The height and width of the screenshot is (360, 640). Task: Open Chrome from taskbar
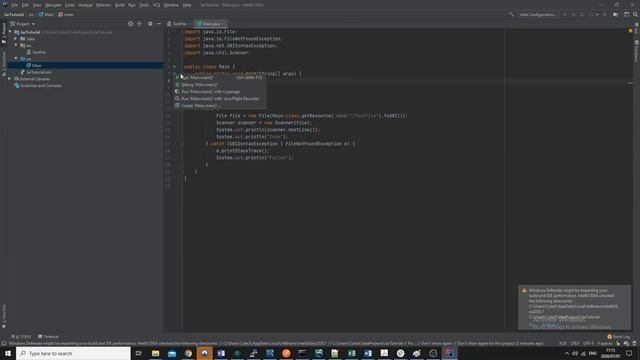188,353
